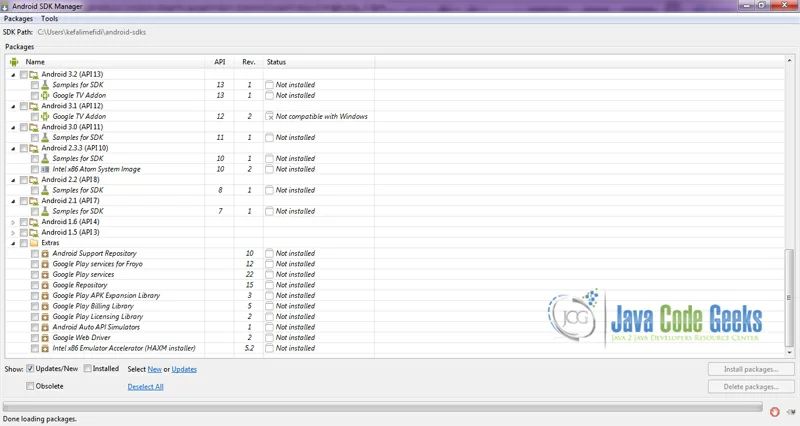
Task: Click the packages list vertical scrollbar thumb
Action: pos(789,297)
